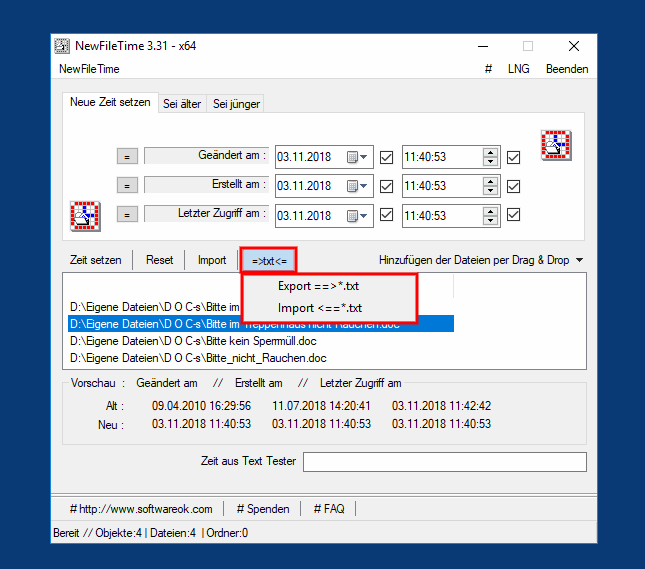Click the = button beside Letzter Zugriff am
The image size is (645, 569).
(x=127, y=214)
